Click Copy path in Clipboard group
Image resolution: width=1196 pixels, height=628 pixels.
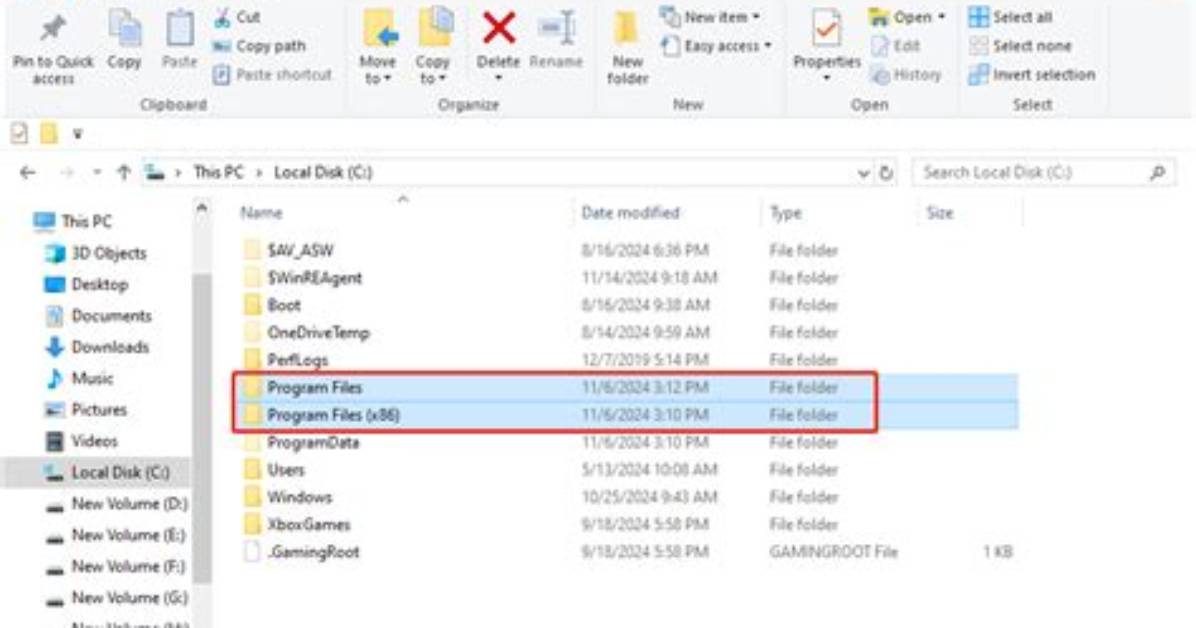point(259,46)
